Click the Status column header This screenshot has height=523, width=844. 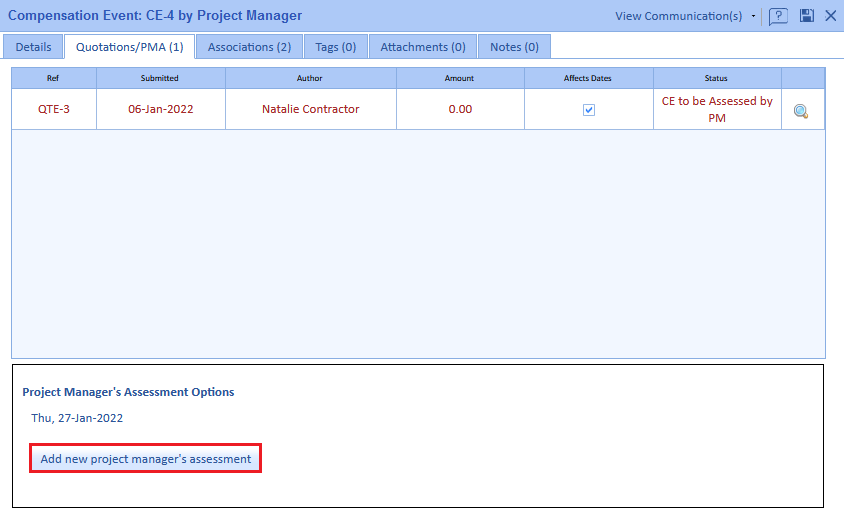[716, 78]
